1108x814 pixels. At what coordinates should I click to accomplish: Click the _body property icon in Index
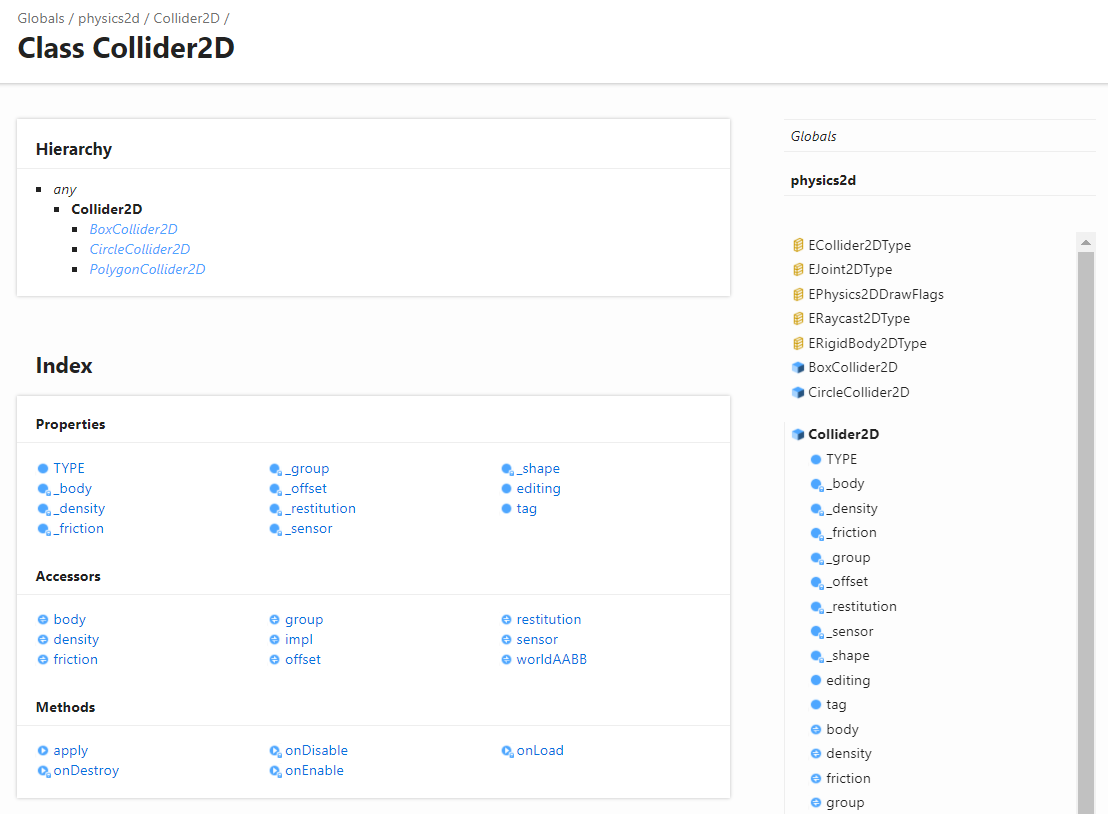pos(44,489)
